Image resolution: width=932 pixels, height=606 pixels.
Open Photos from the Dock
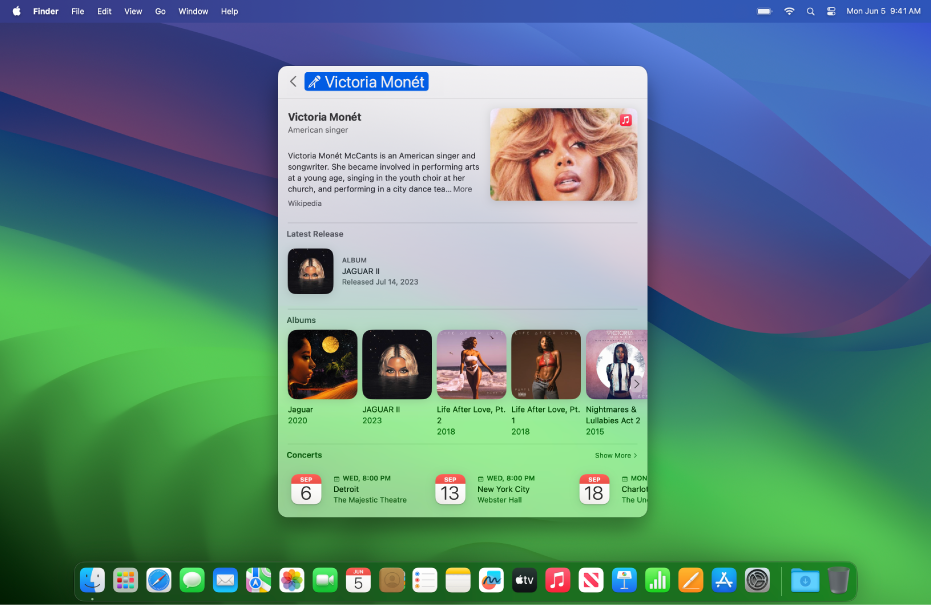point(292,580)
